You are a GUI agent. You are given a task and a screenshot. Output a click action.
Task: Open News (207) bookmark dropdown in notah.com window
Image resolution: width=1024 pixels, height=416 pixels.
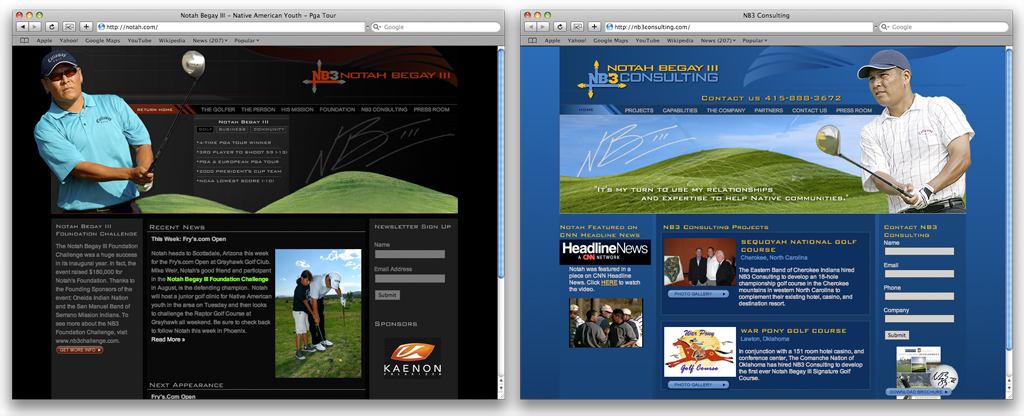[x=210, y=40]
